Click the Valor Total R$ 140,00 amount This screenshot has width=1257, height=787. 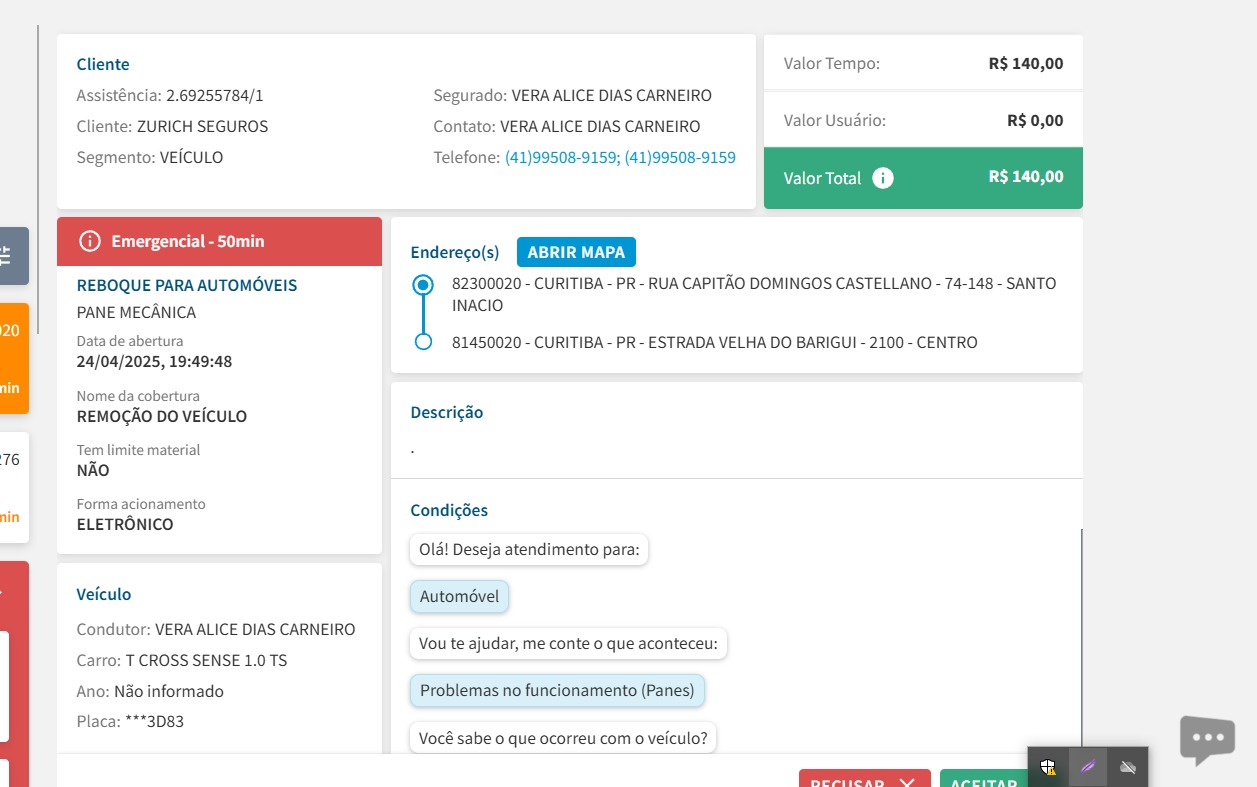pos(1026,176)
